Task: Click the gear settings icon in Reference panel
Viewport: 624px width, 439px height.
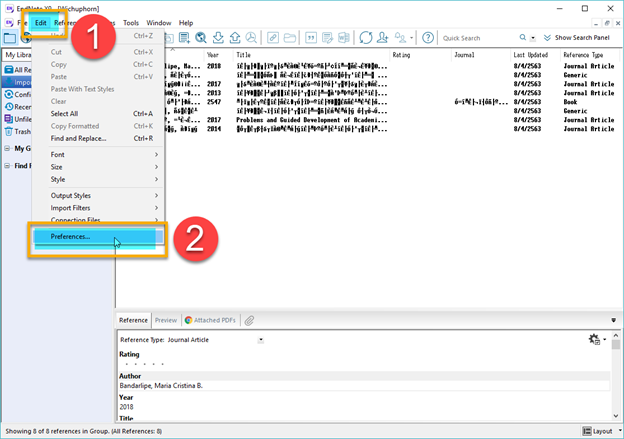Action: (x=594, y=340)
